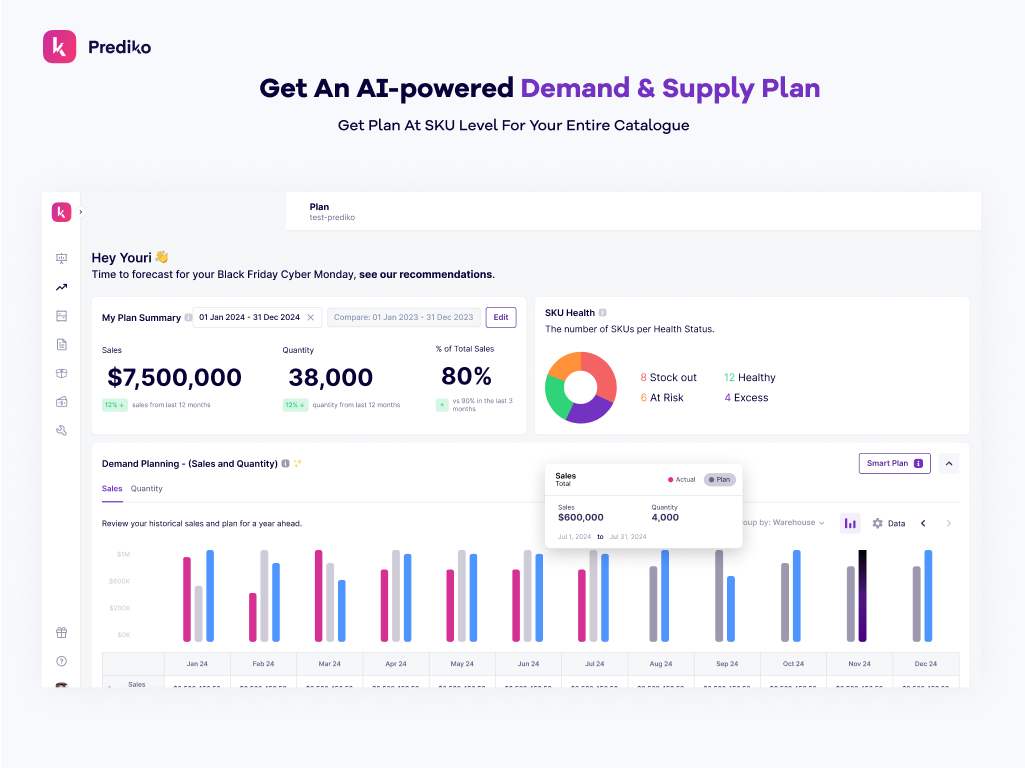Switch to the Quantity tab

coord(146,489)
